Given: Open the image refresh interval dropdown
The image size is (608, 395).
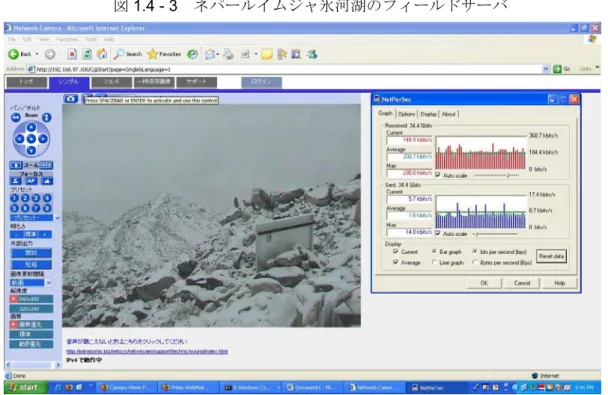Looking at the screenshot, I should 49,283.
